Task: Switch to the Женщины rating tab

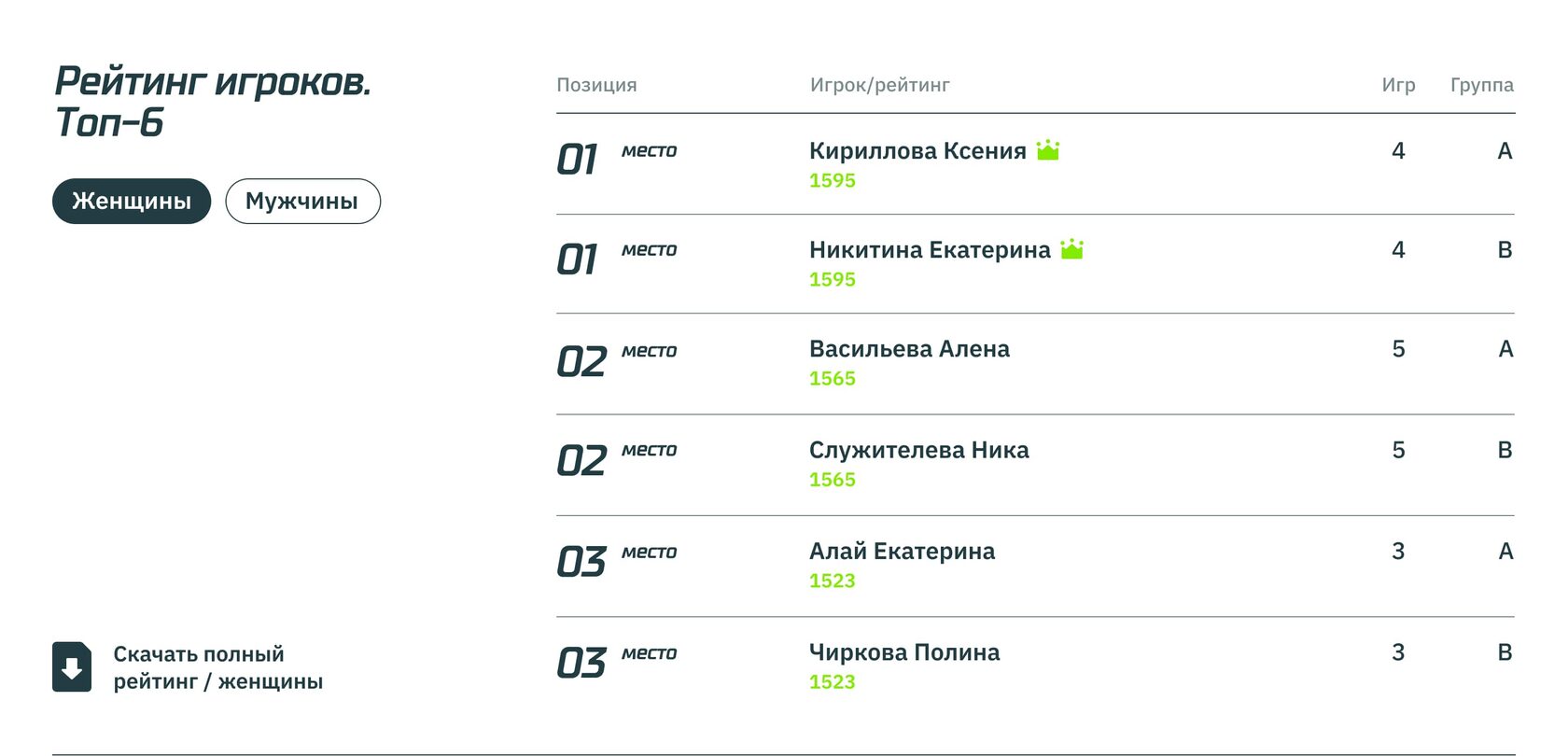Action: click(132, 201)
